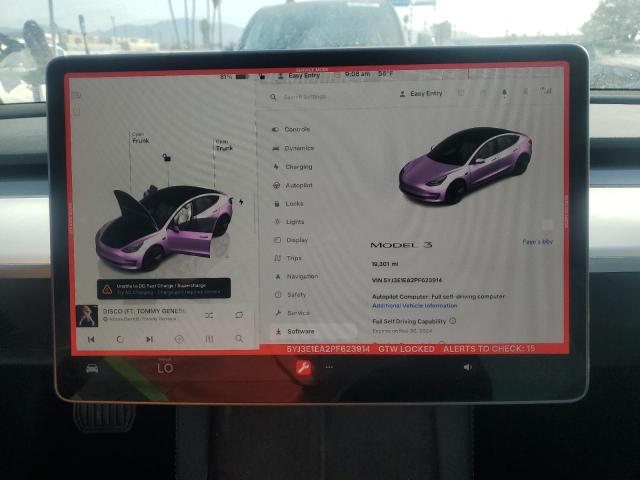Tap the Navigation arrow icon in menu
The image size is (640, 480).
pyautogui.click(x=278, y=277)
